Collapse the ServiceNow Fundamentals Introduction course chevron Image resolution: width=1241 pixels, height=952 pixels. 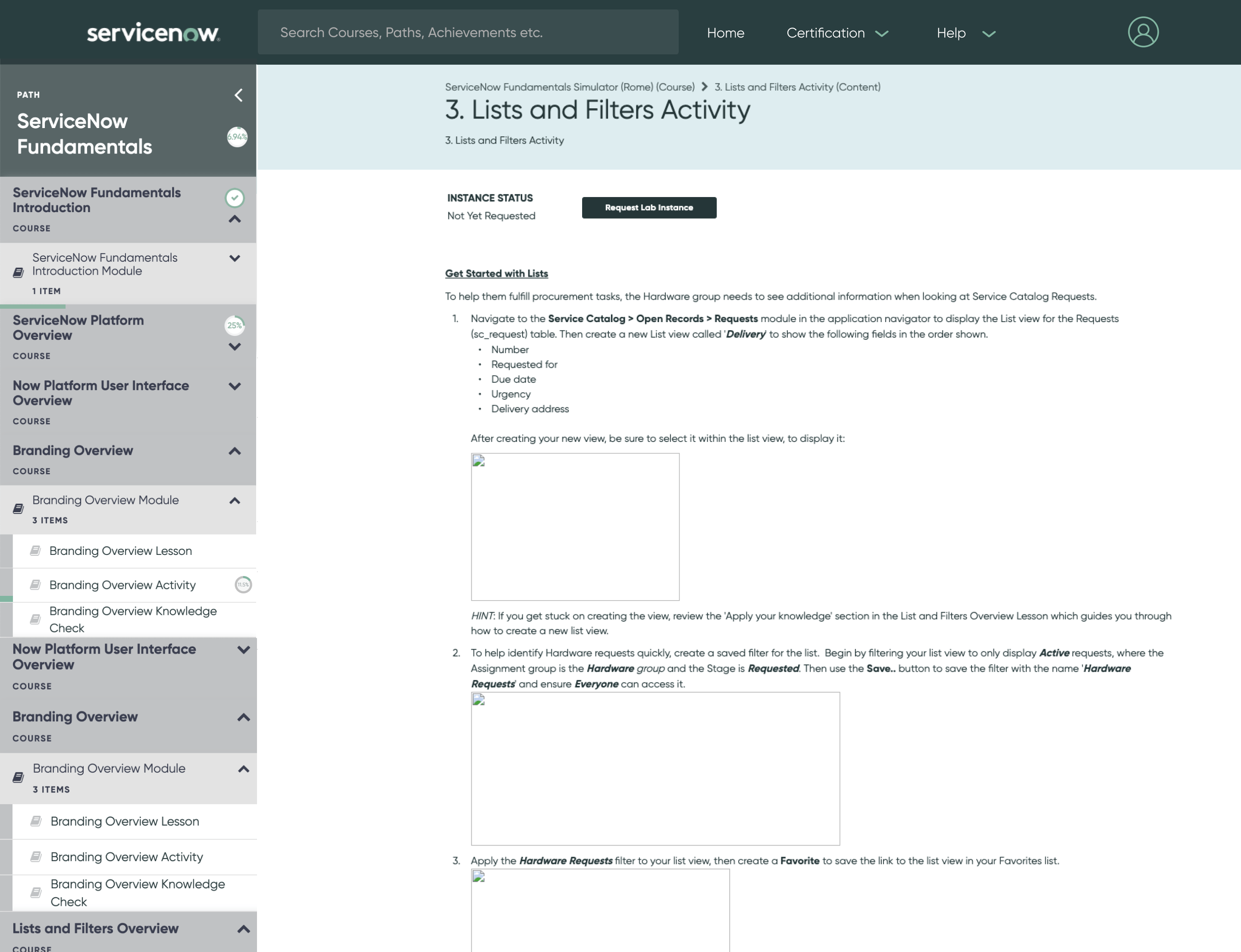(235, 219)
